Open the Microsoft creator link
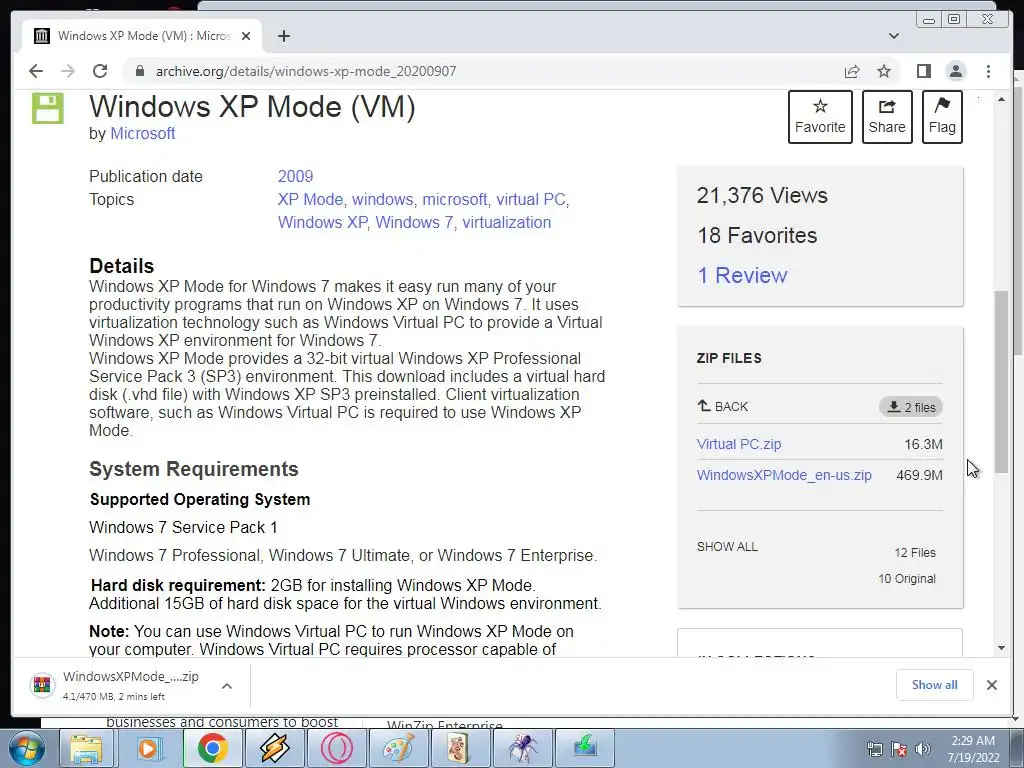The width and height of the screenshot is (1024, 768). [142, 133]
